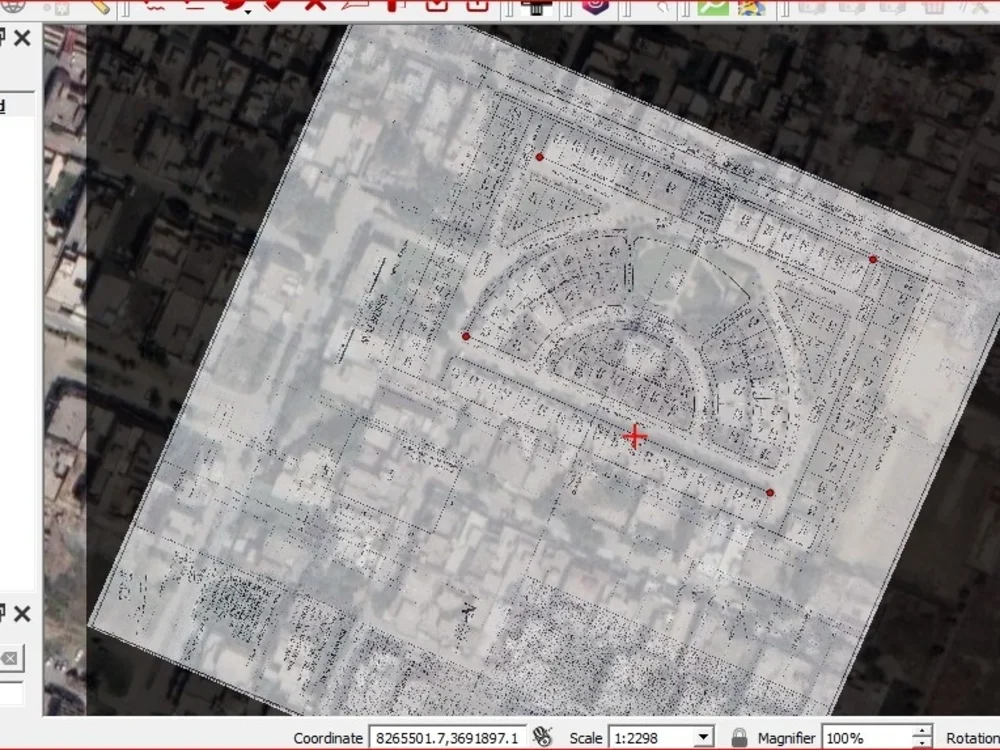Click the 'Magnifier' label in status bar
Screen dimensions: 1000x750
point(786,738)
